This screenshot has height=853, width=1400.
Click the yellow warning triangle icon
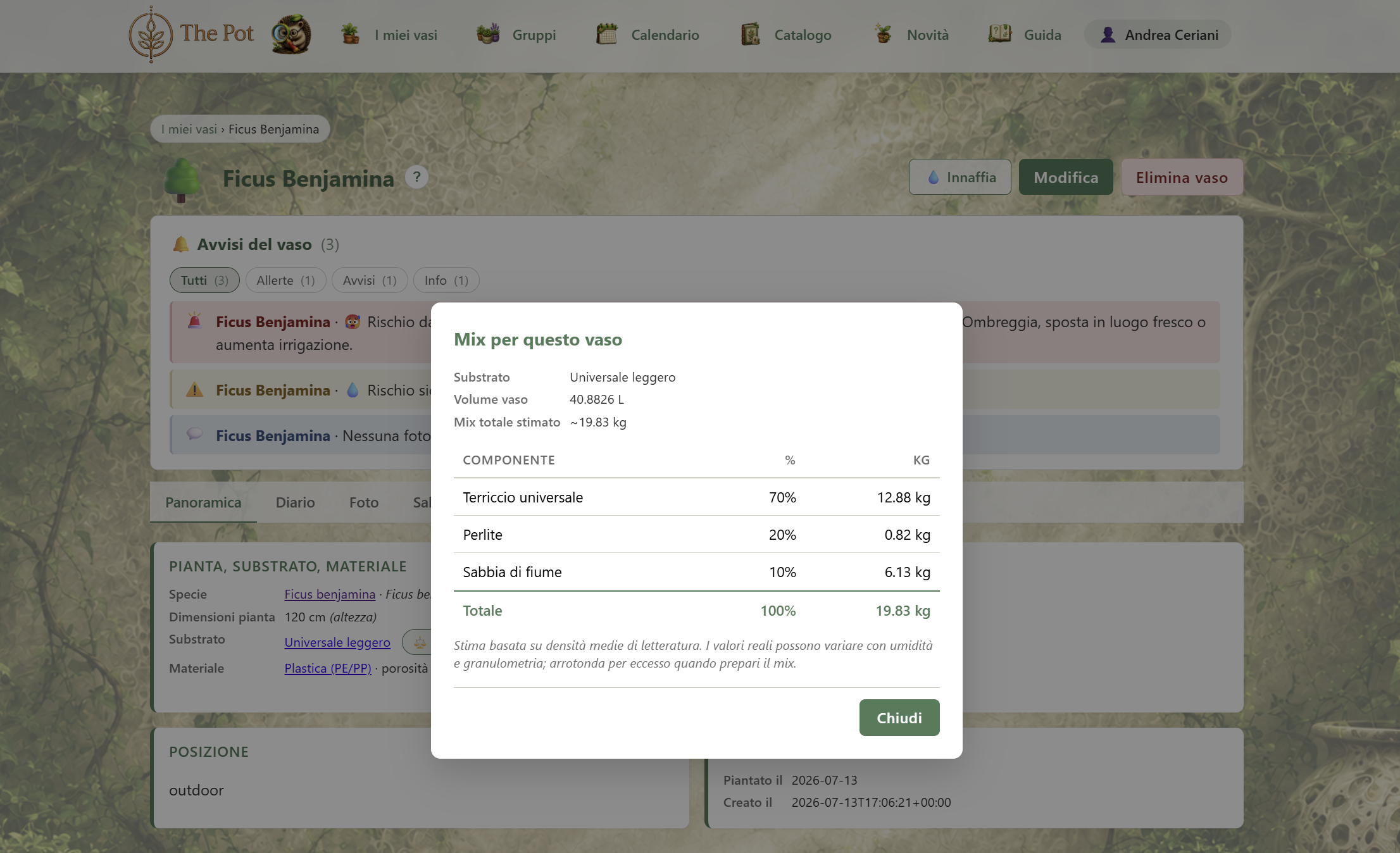(195, 390)
